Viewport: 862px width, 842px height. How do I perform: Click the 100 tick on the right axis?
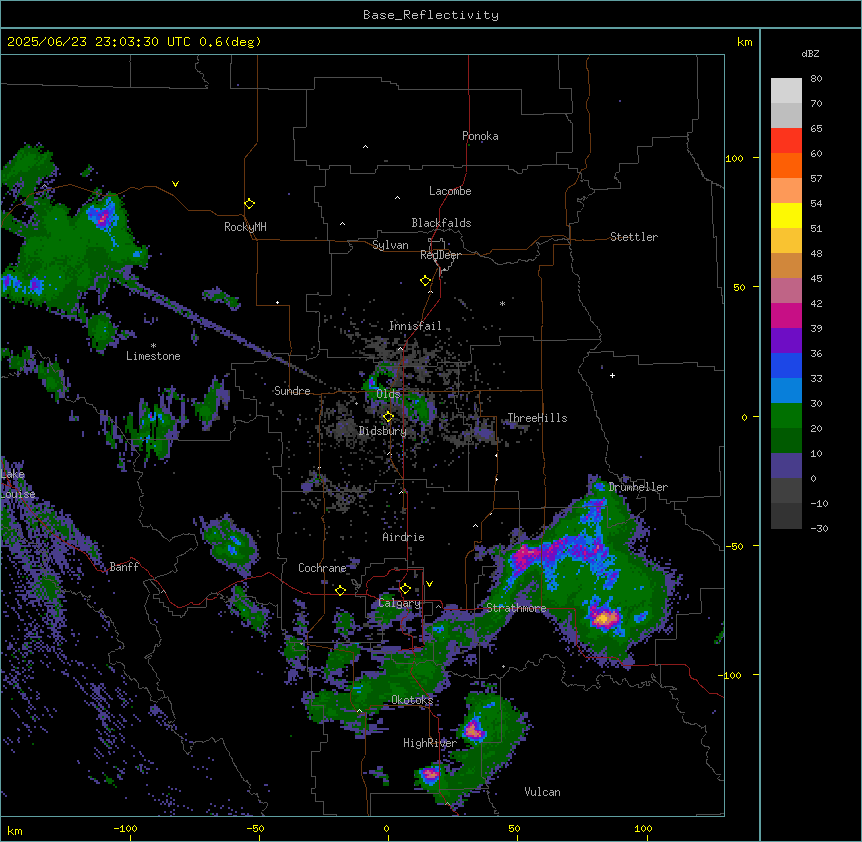734,158
